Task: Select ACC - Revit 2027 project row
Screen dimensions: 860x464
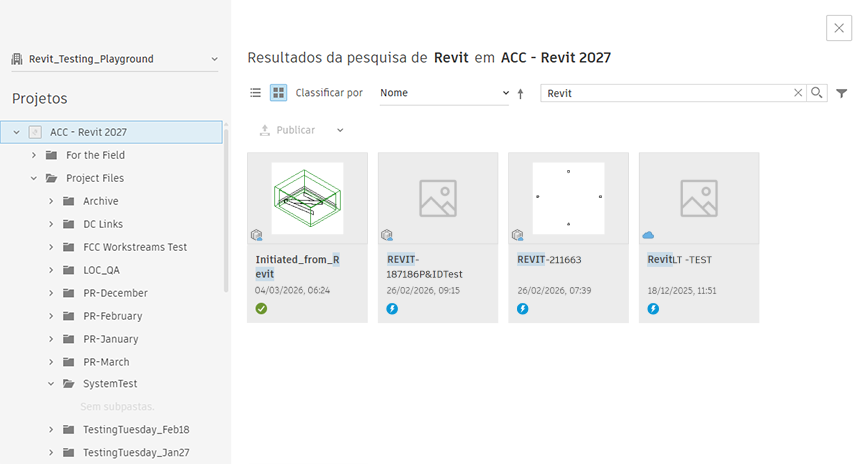Action: click(111, 132)
